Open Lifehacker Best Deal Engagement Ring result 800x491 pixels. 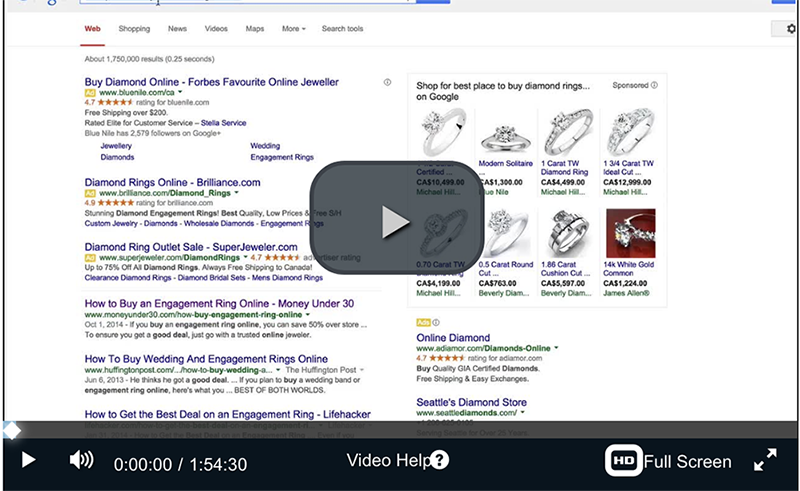pos(228,414)
